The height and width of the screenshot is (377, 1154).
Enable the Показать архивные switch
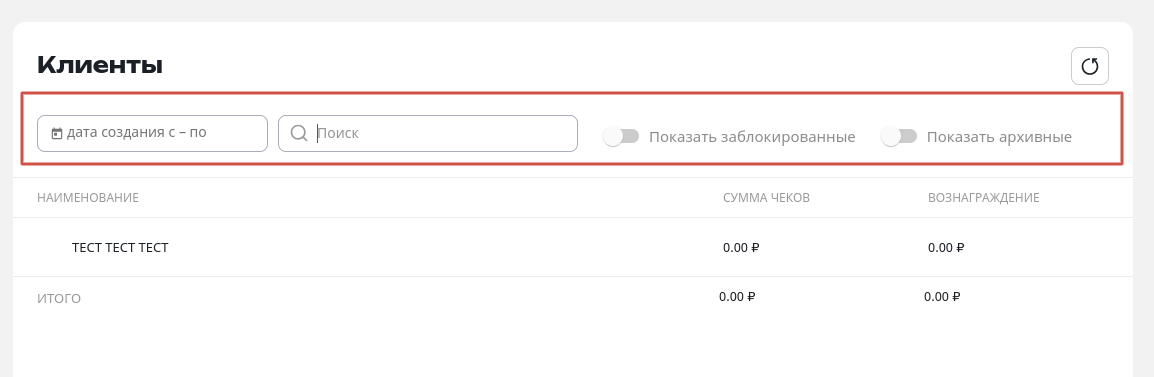tap(899, 136)
